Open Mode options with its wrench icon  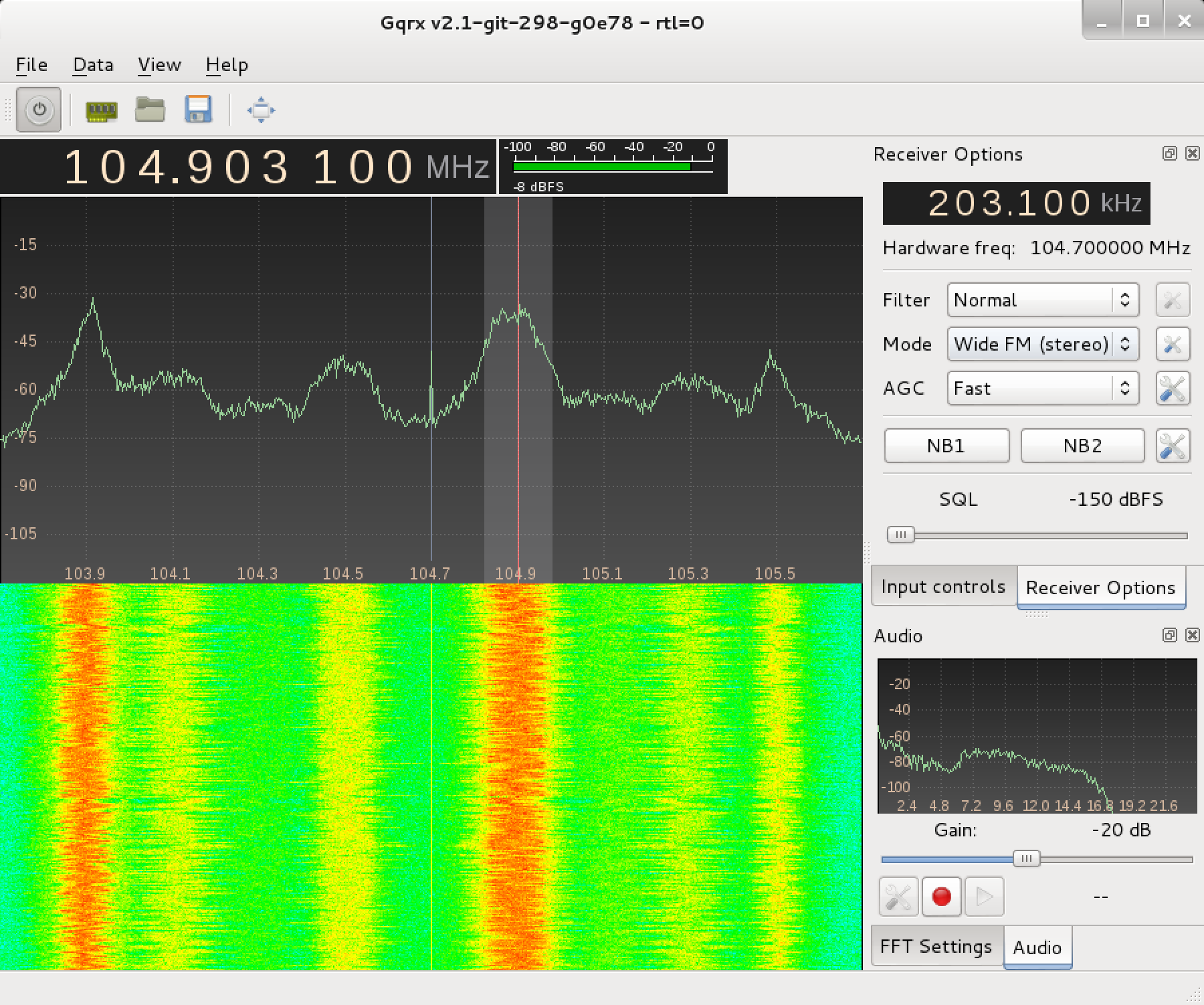point(1173,344)
